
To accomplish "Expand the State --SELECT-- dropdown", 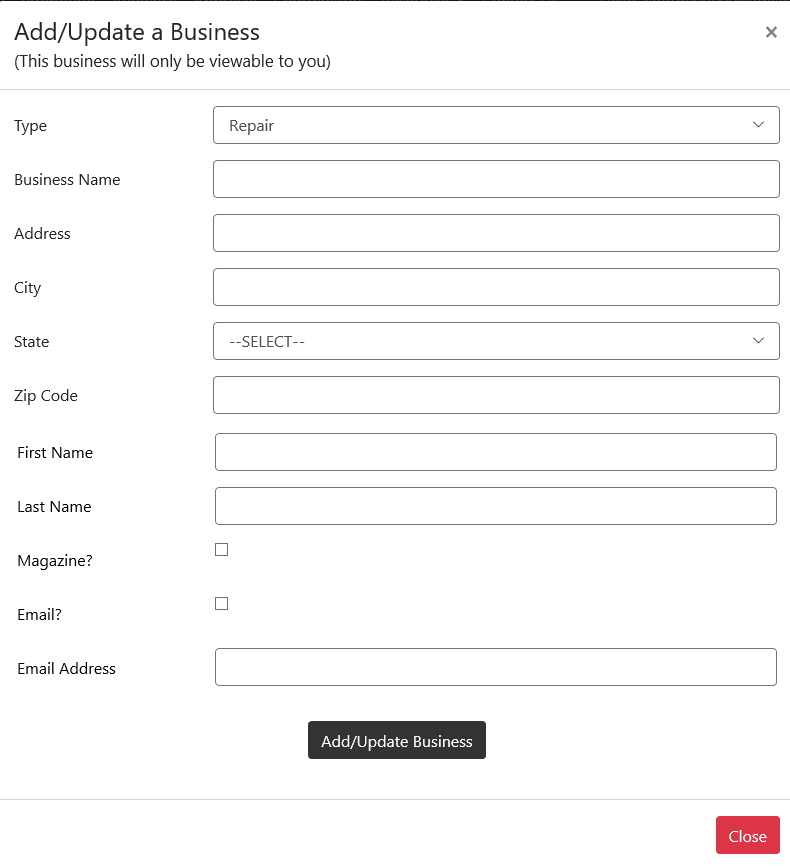I will 495,340.
